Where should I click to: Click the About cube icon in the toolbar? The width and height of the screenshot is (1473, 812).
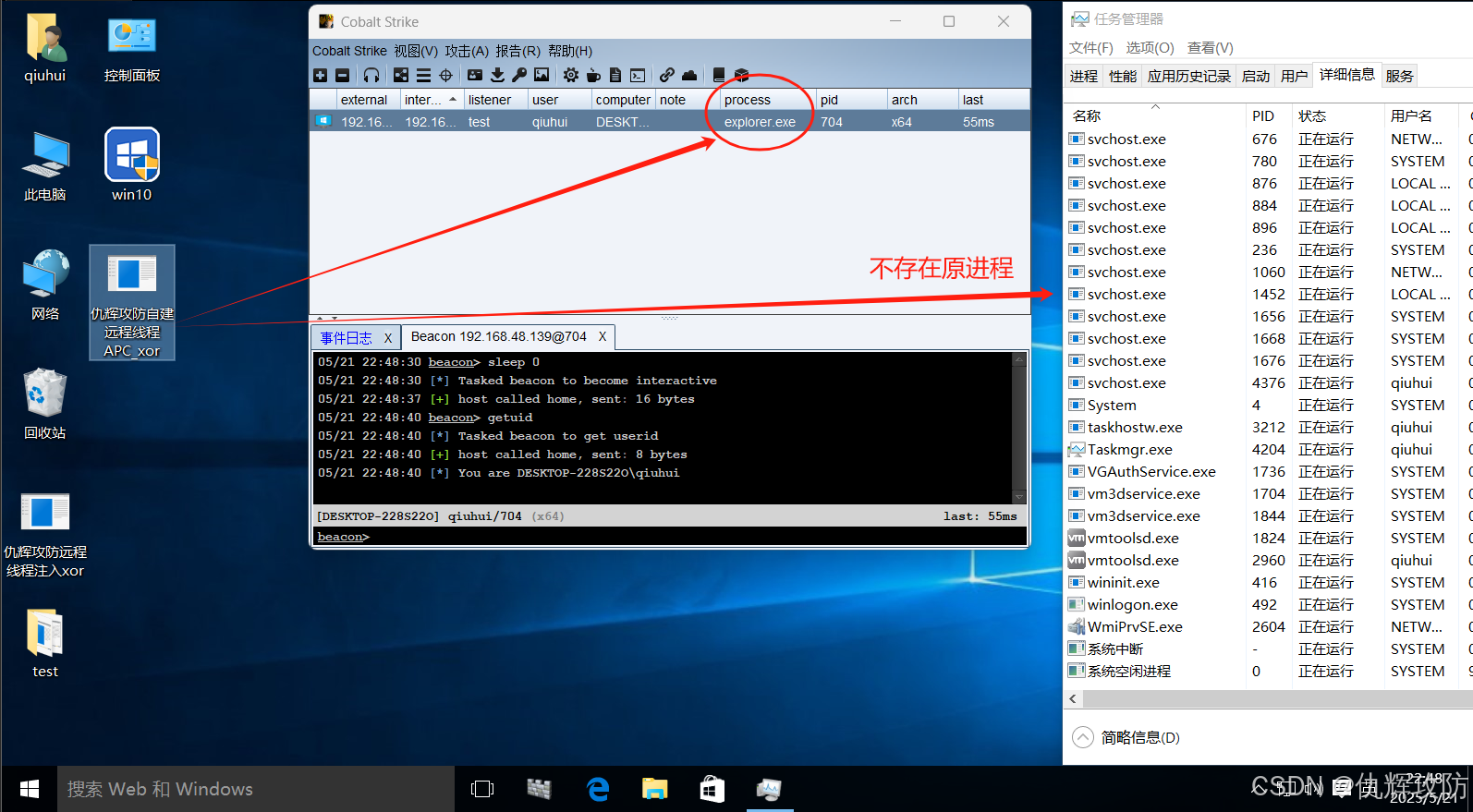[x=741, y=76]
